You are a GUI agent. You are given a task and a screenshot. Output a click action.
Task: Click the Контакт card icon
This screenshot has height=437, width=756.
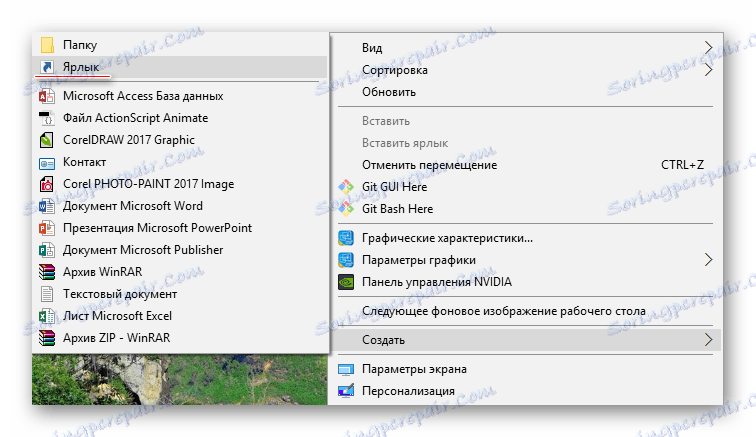pyautogui.click(x=47, y=164)
